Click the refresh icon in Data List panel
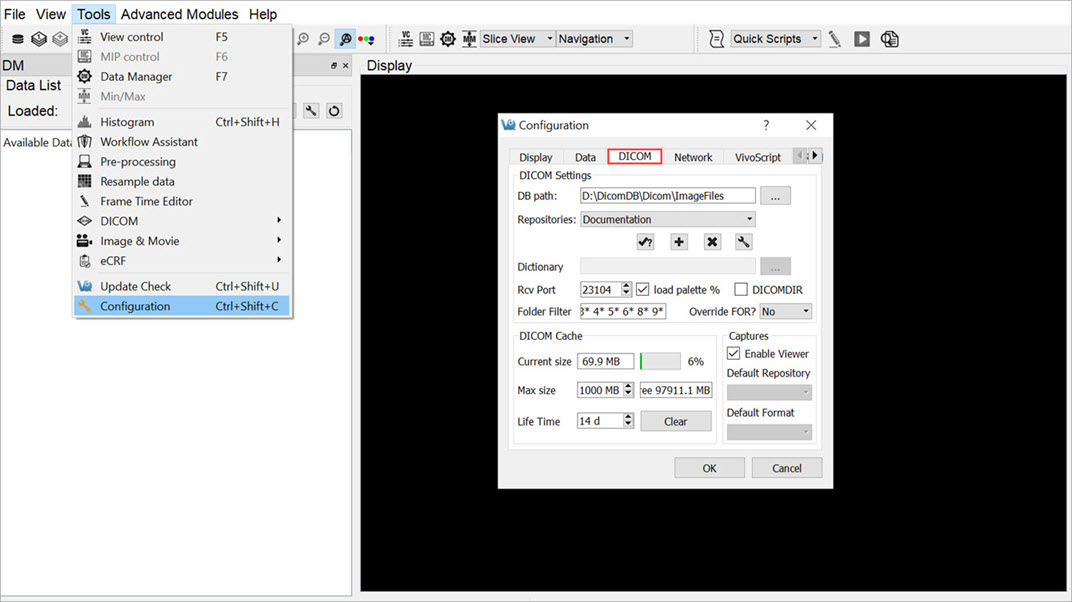The image size is (1072, 602). click(x=334, y=111)
